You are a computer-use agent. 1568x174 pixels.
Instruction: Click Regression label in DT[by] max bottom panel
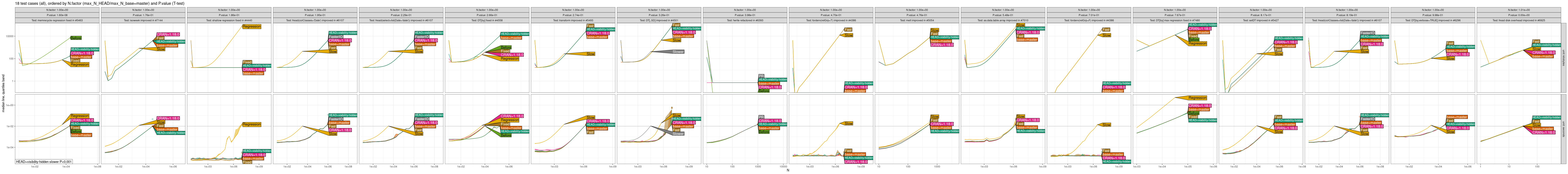pos(1197,98)
